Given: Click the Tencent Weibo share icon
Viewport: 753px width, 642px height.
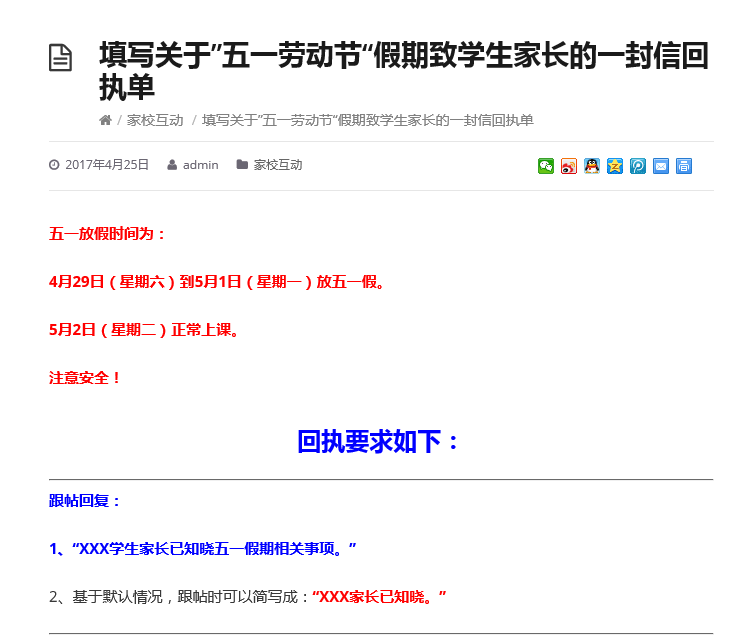Looking at the screenshot, I should 637,166.
